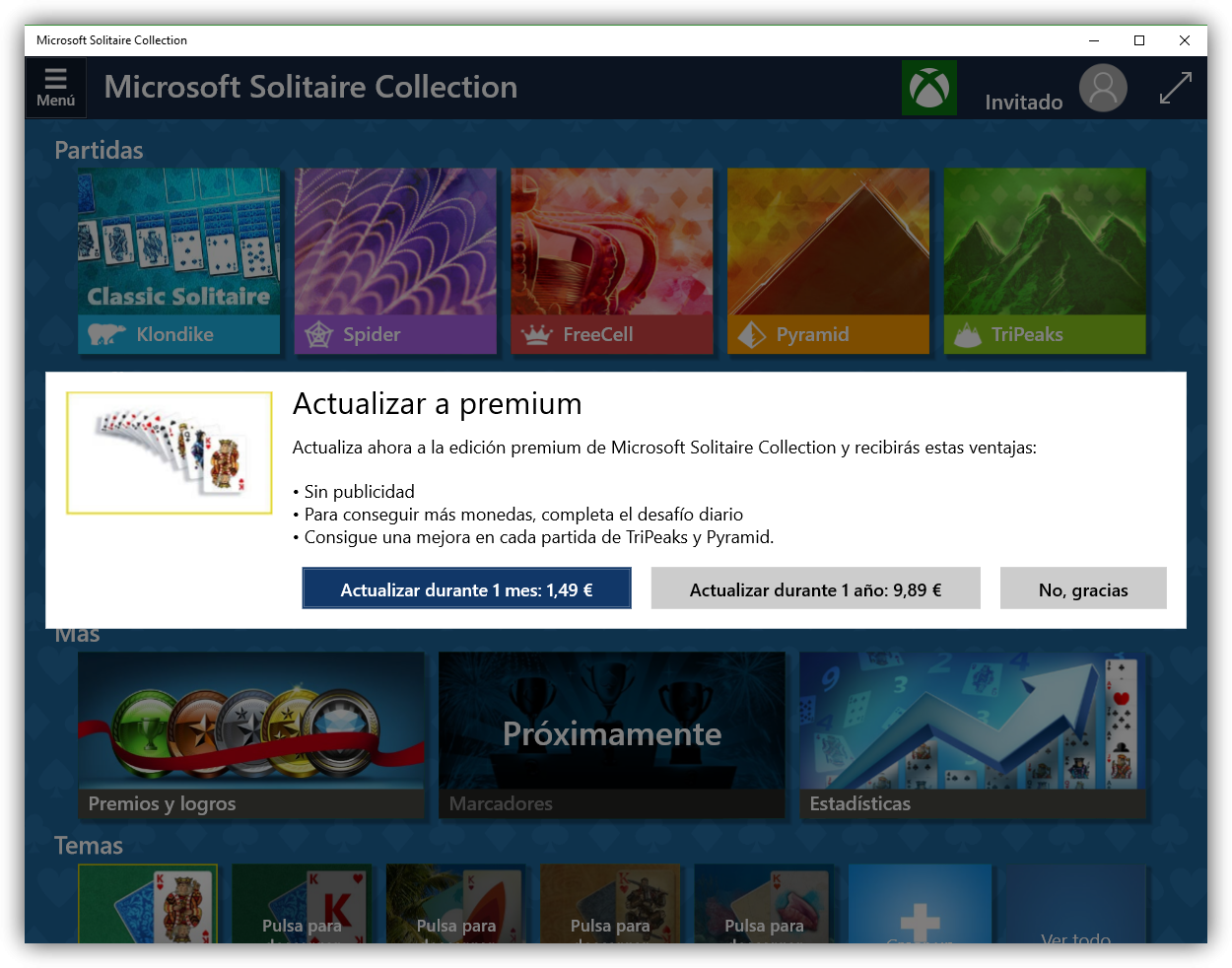Viewport: 1232px width, 968px height.
Task: Open the Invitado profile avatar
Action: click(x=1103, y=88)
